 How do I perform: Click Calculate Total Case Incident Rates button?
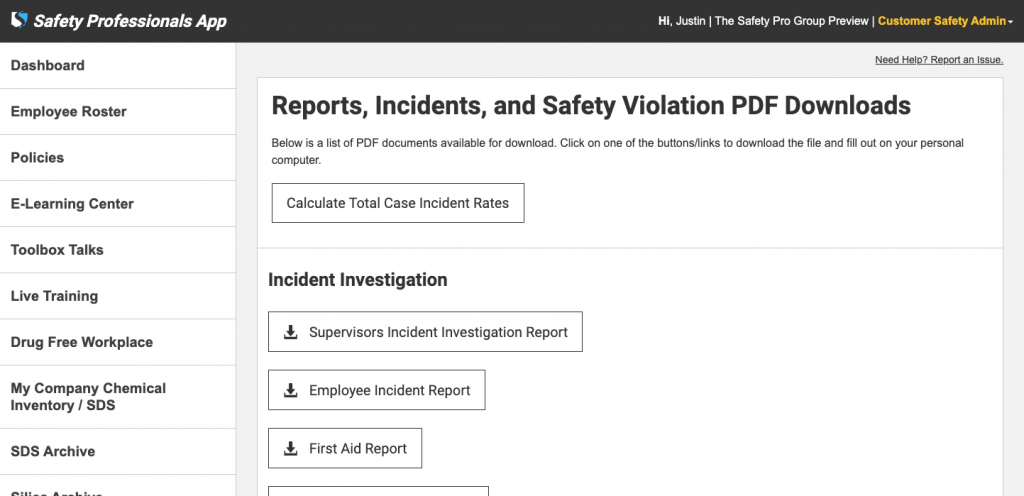(x=398, y=203)
